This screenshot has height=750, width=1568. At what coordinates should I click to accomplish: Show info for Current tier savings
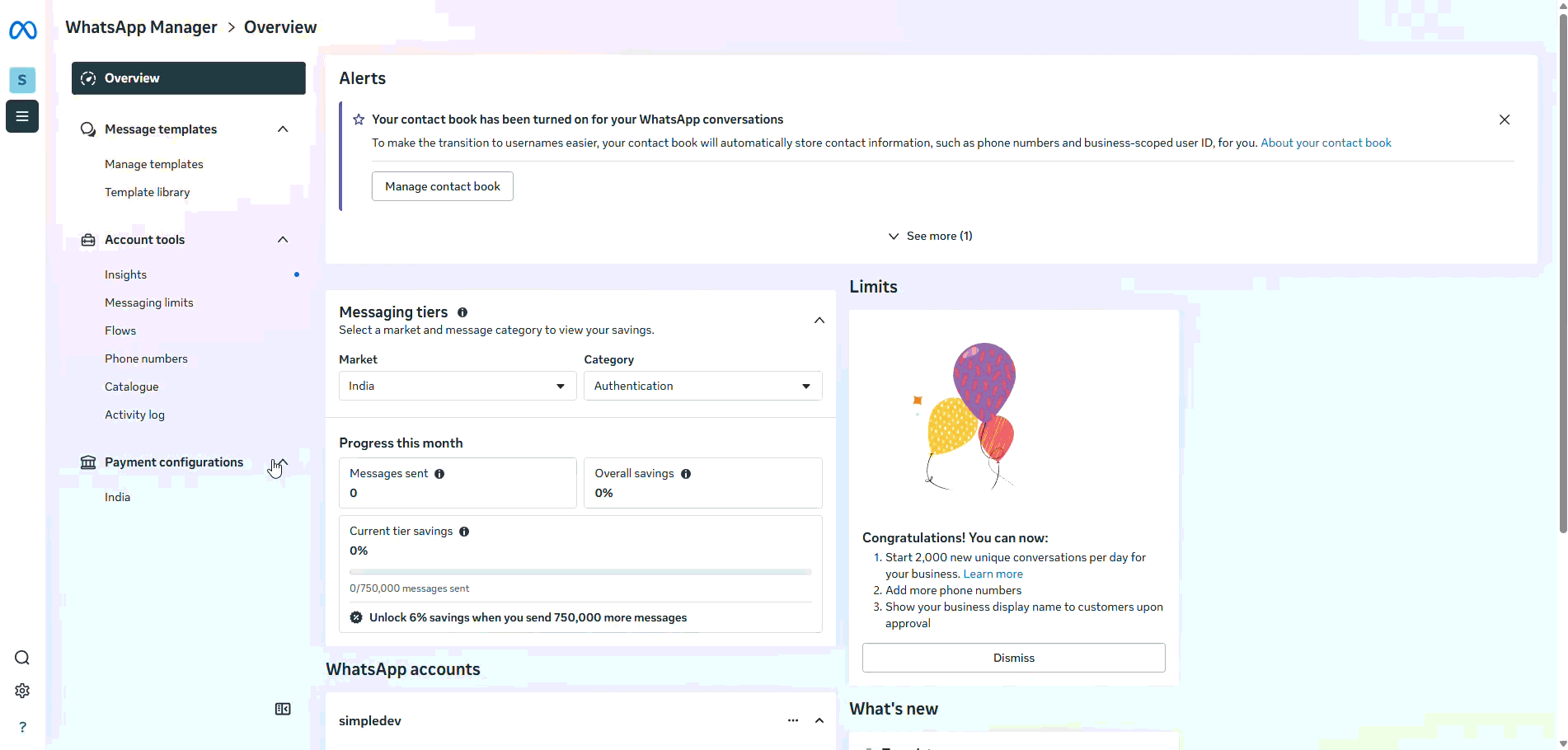click(x=464, y=532)
